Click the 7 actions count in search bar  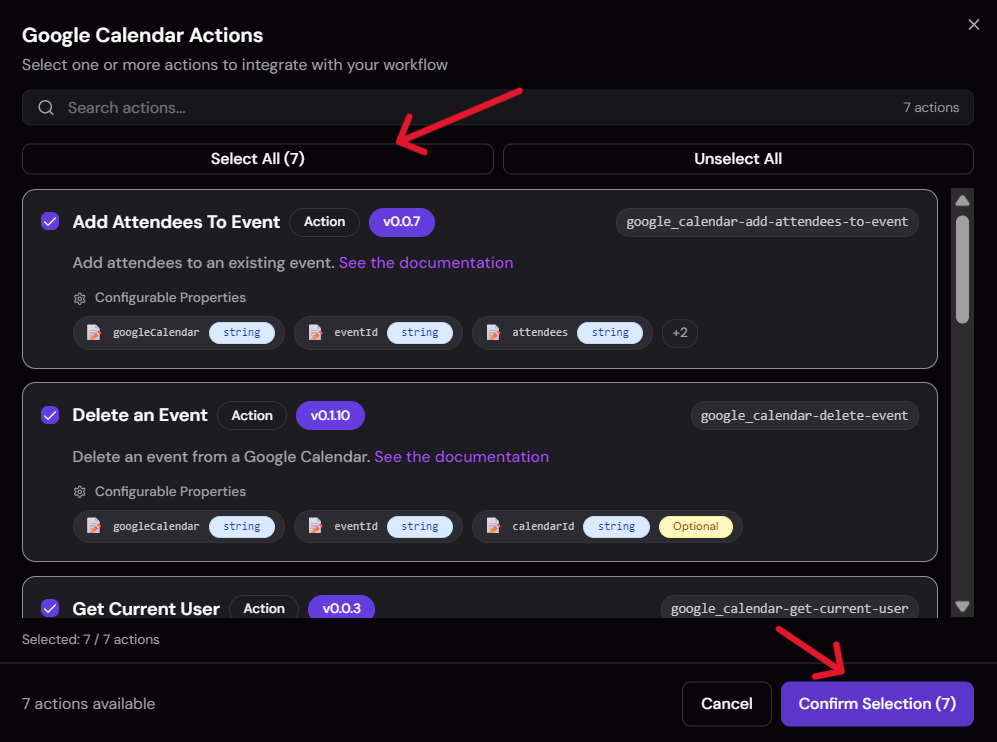[x=931, y=107]
